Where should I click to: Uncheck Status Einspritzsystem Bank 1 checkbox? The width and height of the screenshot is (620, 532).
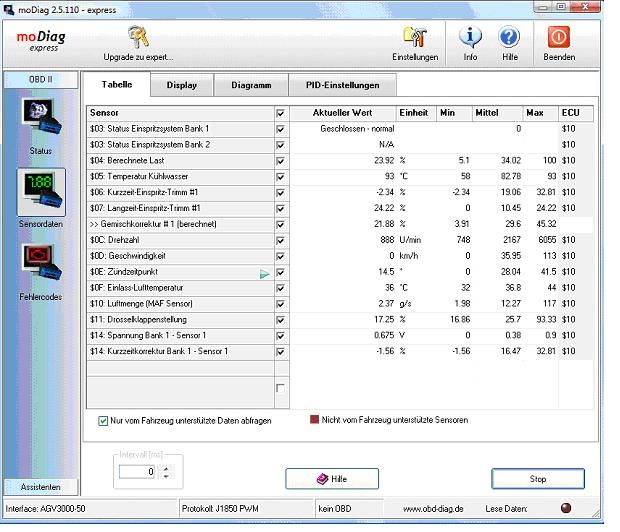(x=280, y=129)
